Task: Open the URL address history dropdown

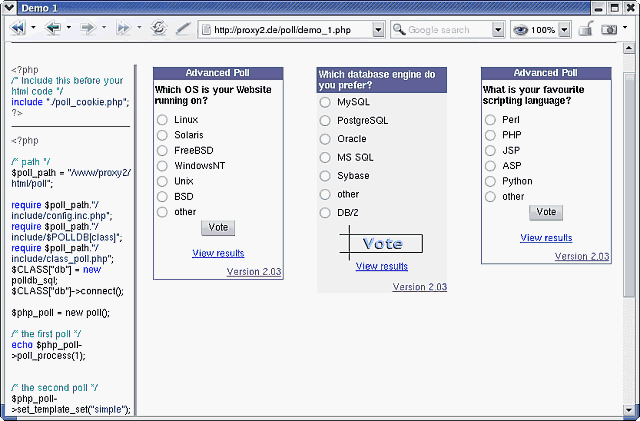Action: click(378, 30)
